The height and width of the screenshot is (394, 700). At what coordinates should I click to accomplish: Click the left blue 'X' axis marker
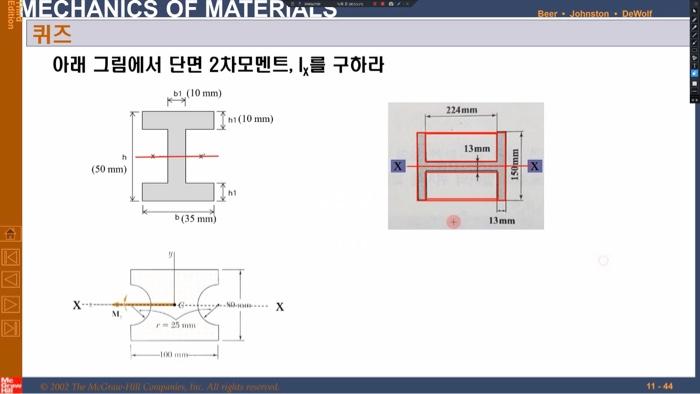(x=398, y=166)
